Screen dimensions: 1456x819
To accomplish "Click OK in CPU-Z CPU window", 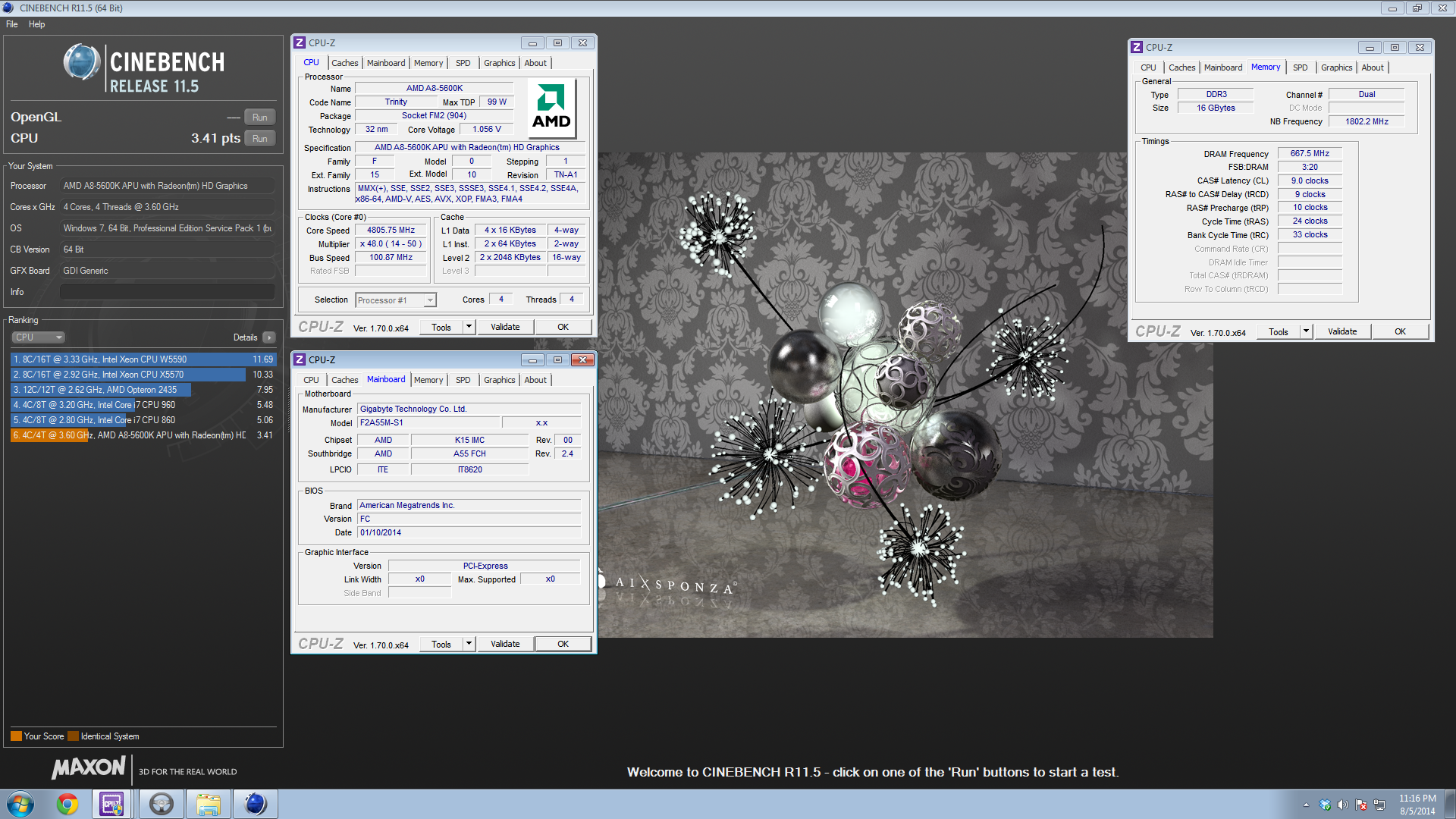I will coord(563,328).
